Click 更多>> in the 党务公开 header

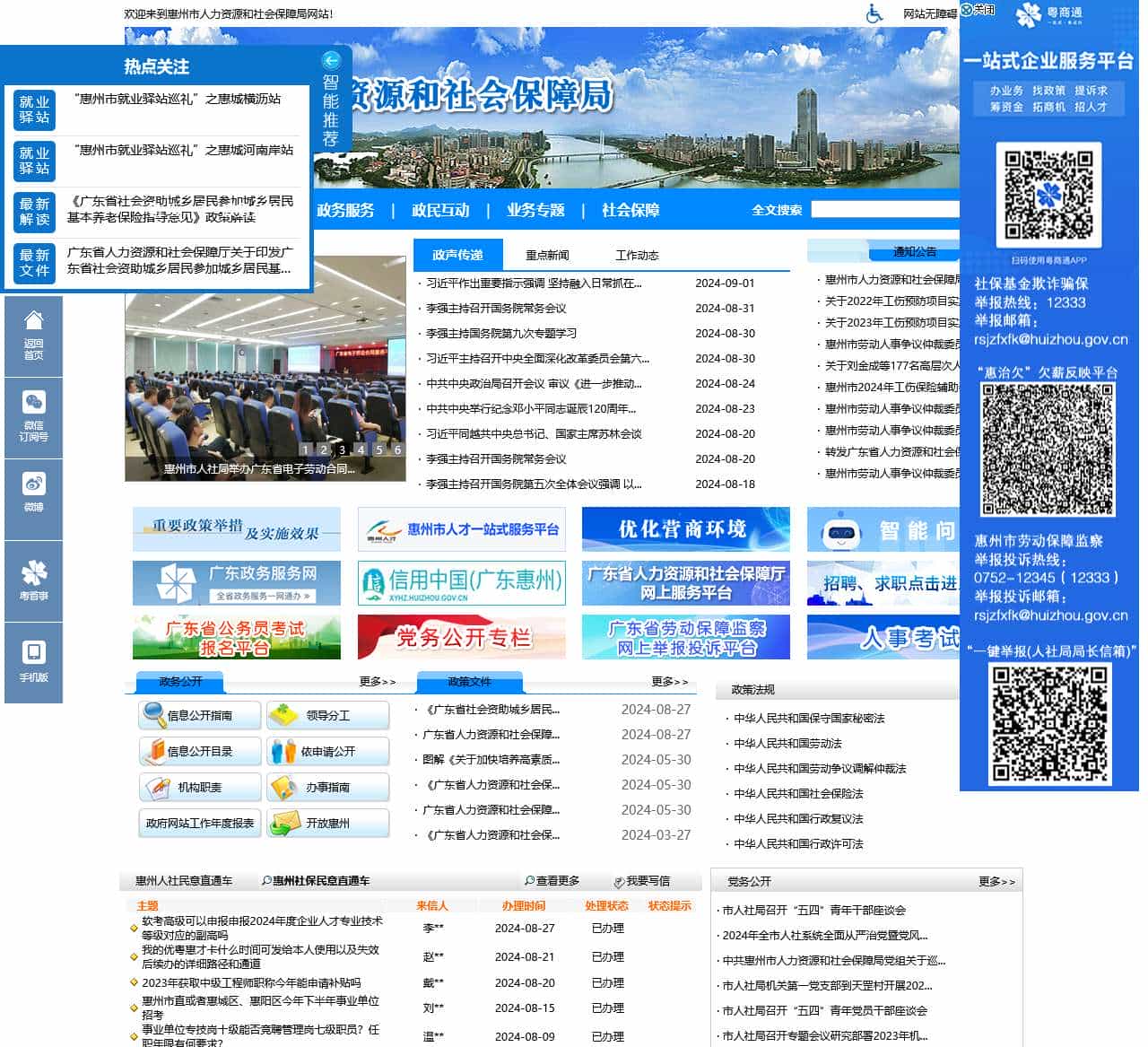pyautogui.click(x=996, y=882)
